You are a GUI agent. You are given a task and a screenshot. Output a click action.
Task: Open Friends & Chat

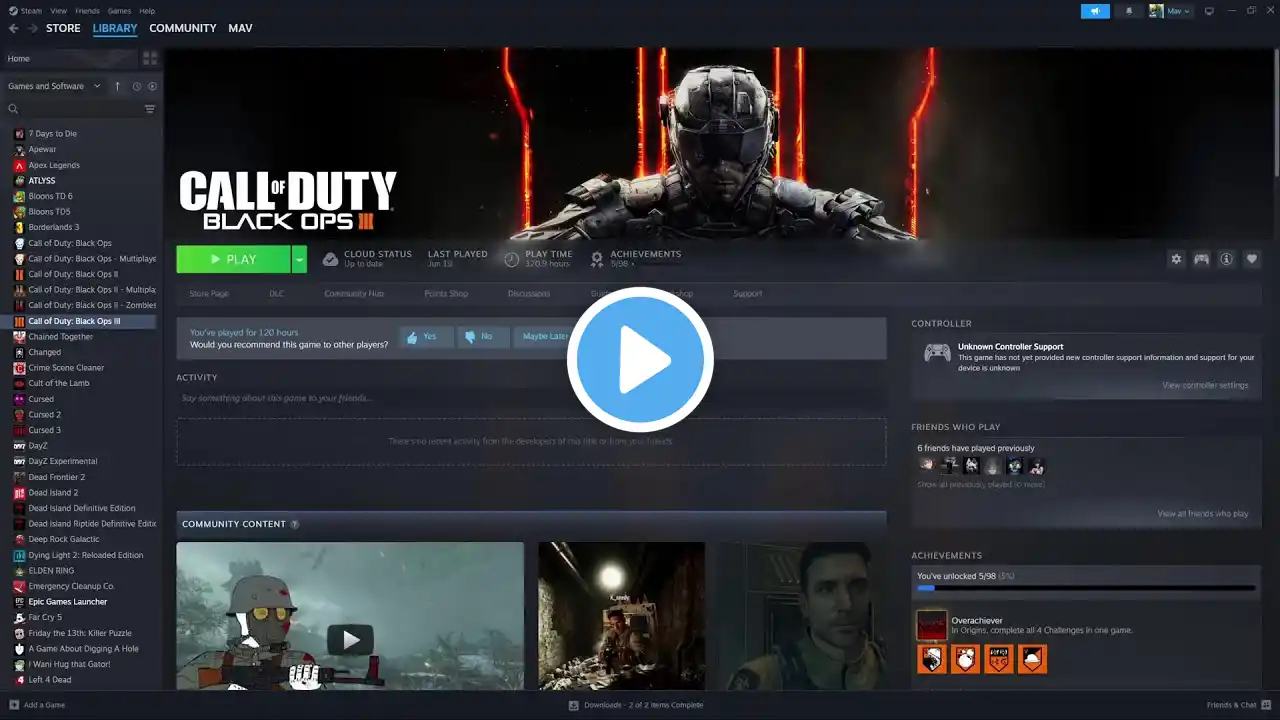click(1237, 705)
